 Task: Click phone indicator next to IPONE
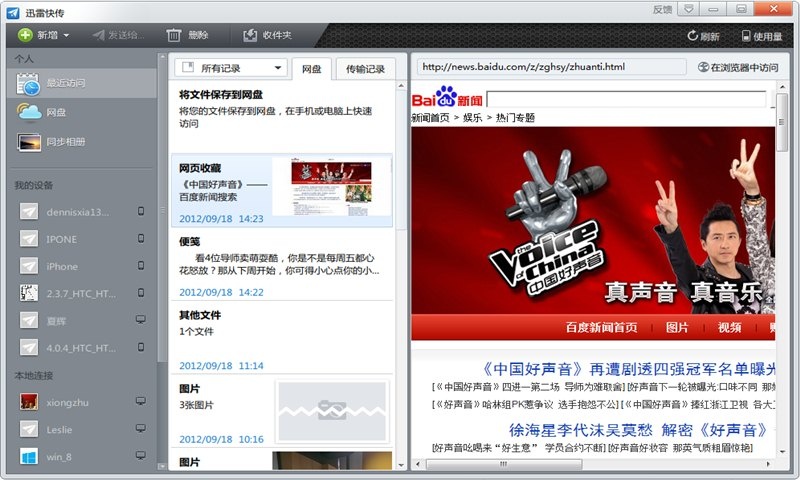click(141, 238)
